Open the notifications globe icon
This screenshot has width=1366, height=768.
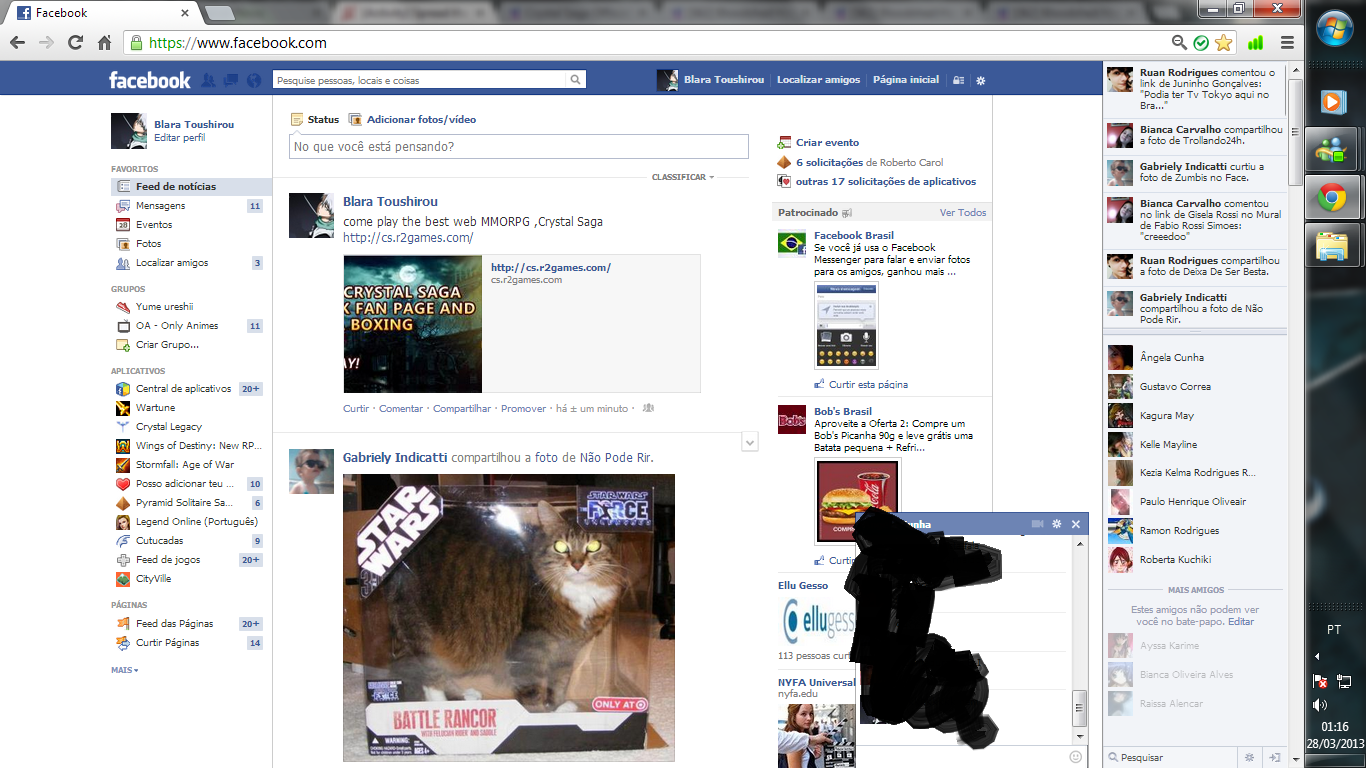coord(254,80)
